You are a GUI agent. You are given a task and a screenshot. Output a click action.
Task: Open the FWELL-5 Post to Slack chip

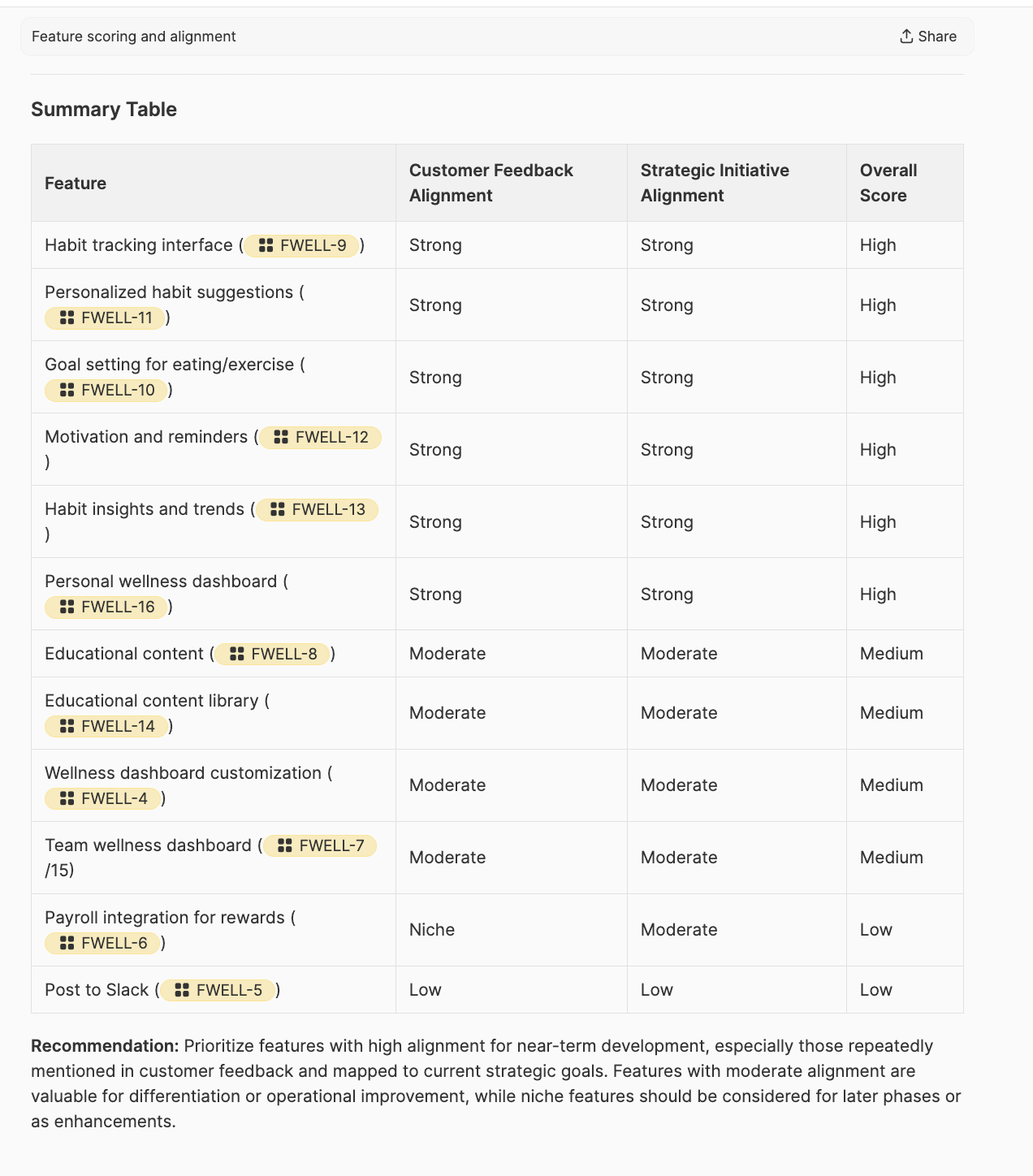point(218,990)
